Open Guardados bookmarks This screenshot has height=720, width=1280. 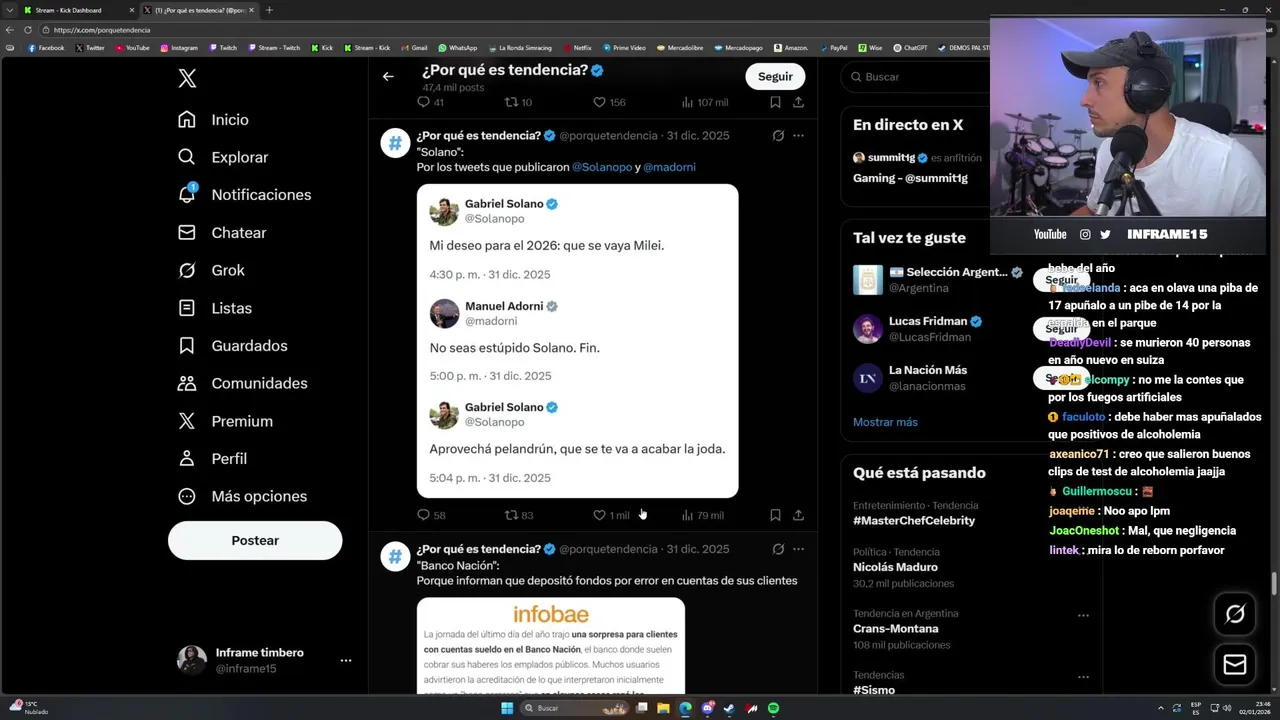pyautogui.click(x=232, y=346)
